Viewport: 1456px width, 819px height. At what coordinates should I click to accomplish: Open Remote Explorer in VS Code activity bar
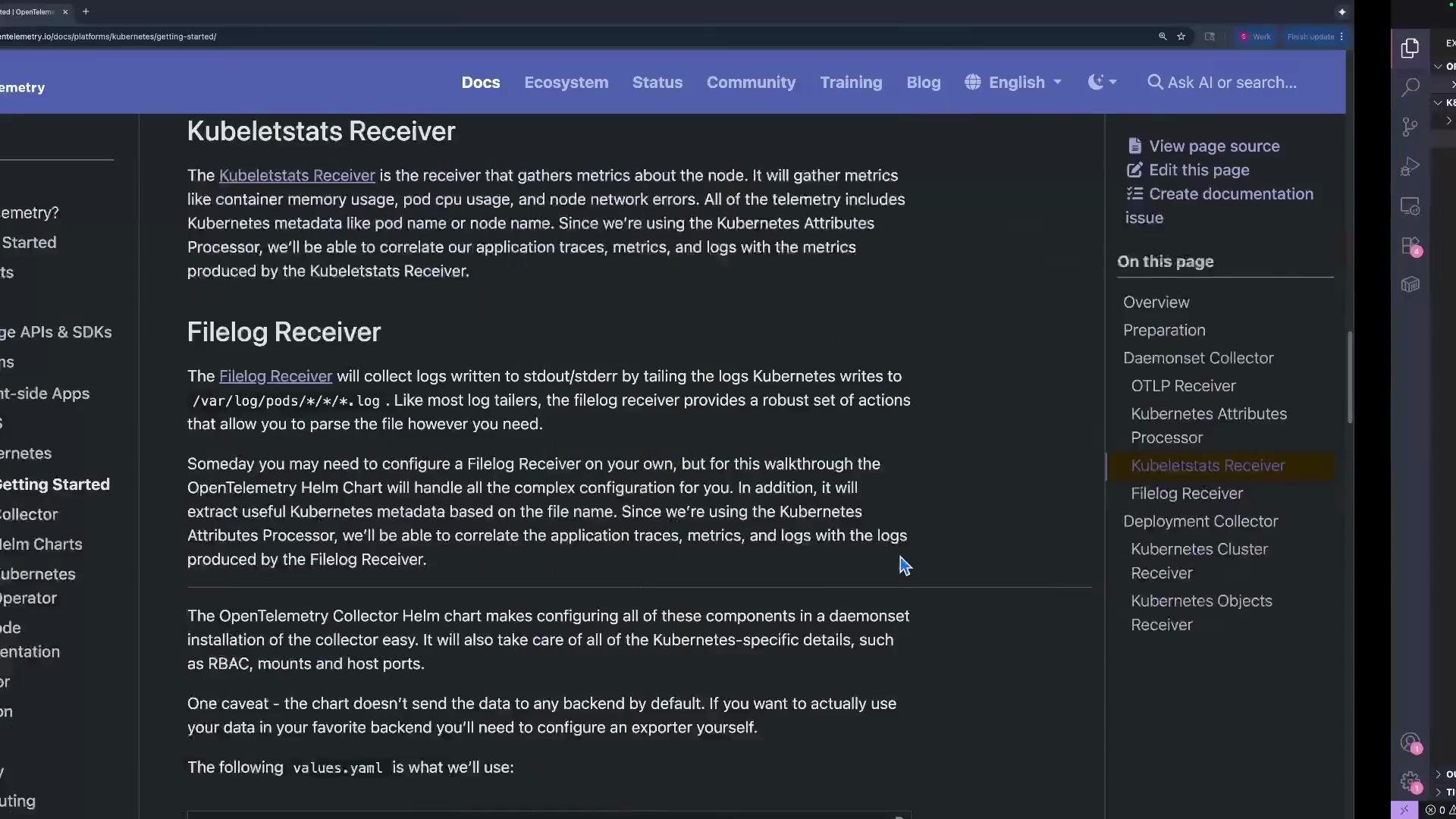[x=1410, y=206]
